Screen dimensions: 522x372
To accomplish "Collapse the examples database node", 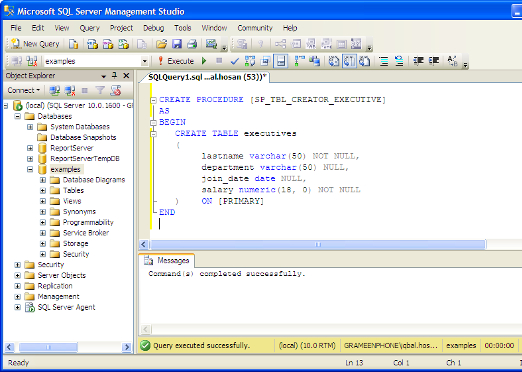I will click(30, 169).
